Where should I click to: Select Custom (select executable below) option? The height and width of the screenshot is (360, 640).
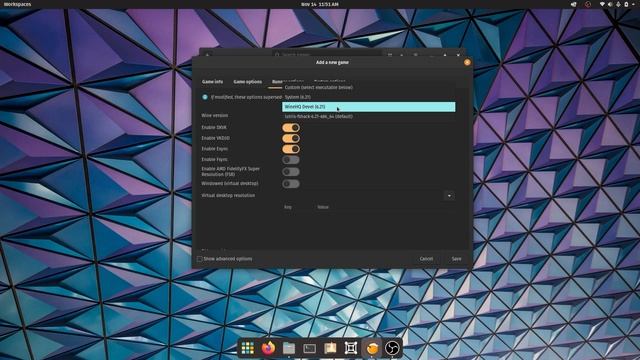tap(369, 87)
